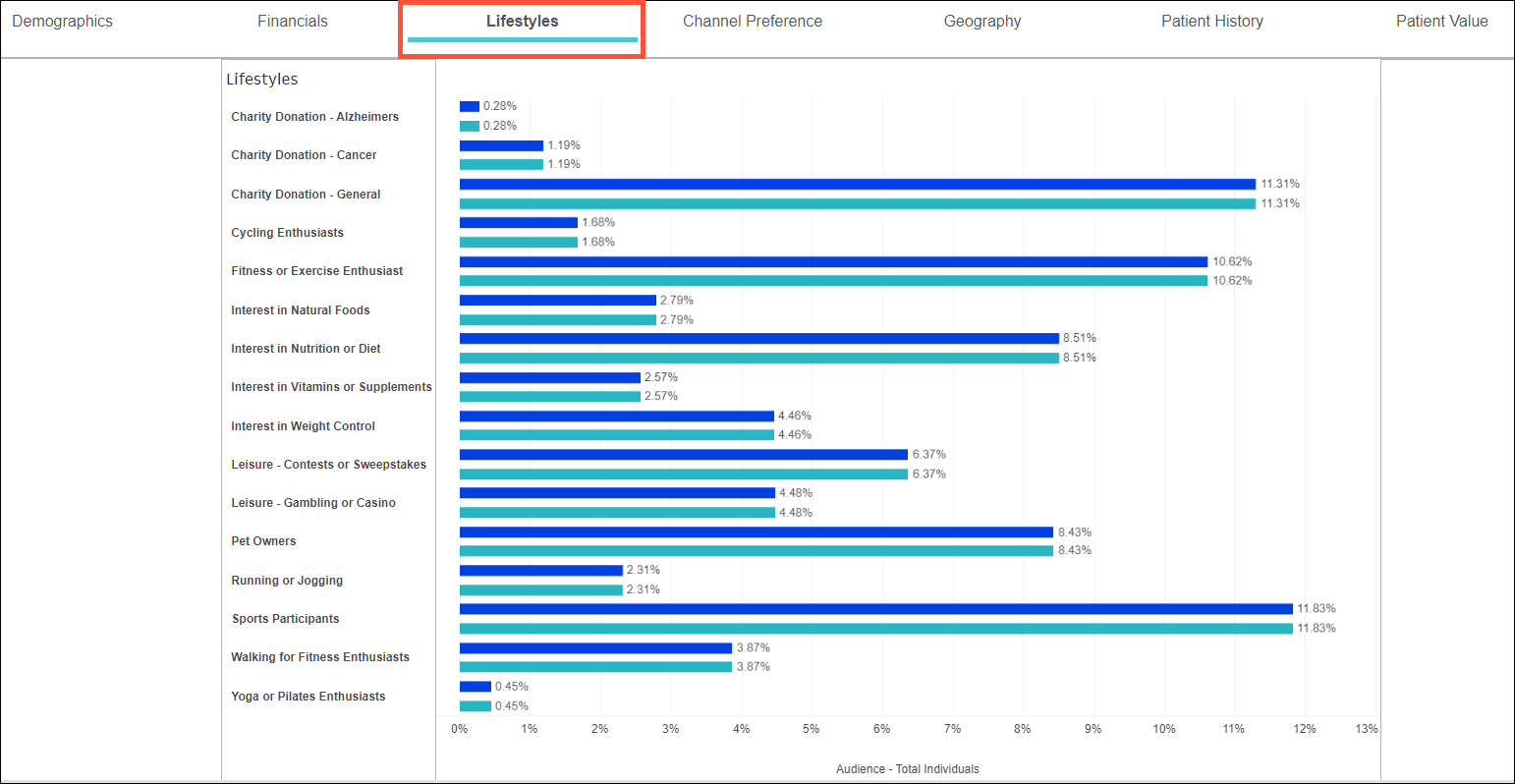This screenshot has width=1515, height=784.
Task: Open the Financials tab
Action: point(293,22)
